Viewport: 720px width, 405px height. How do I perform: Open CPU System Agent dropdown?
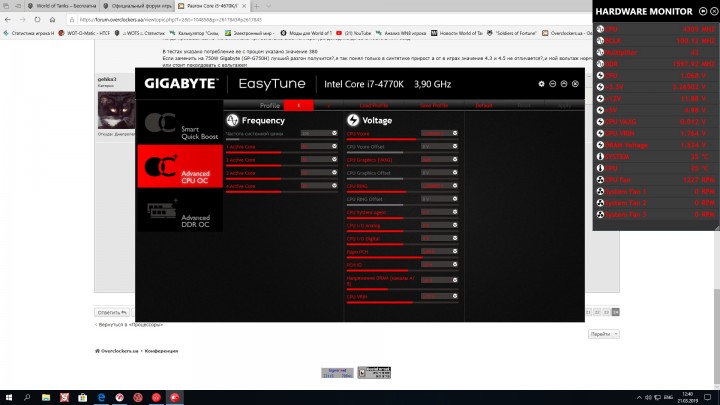pyautogui.click(x=455, y=212)
